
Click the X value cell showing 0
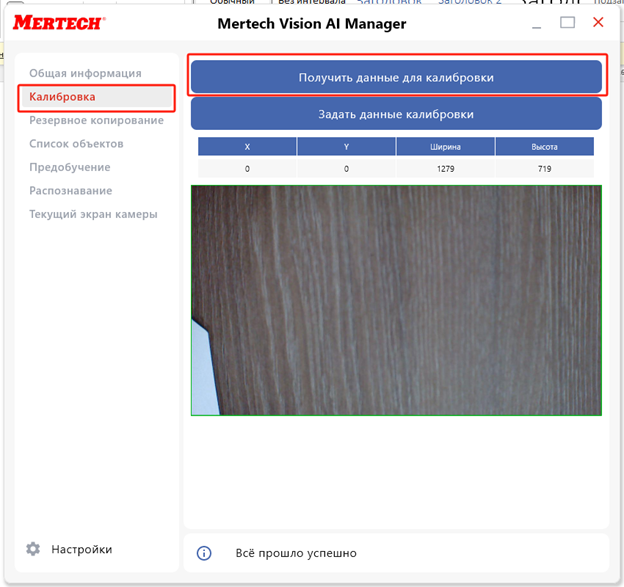tap(247, 168)
